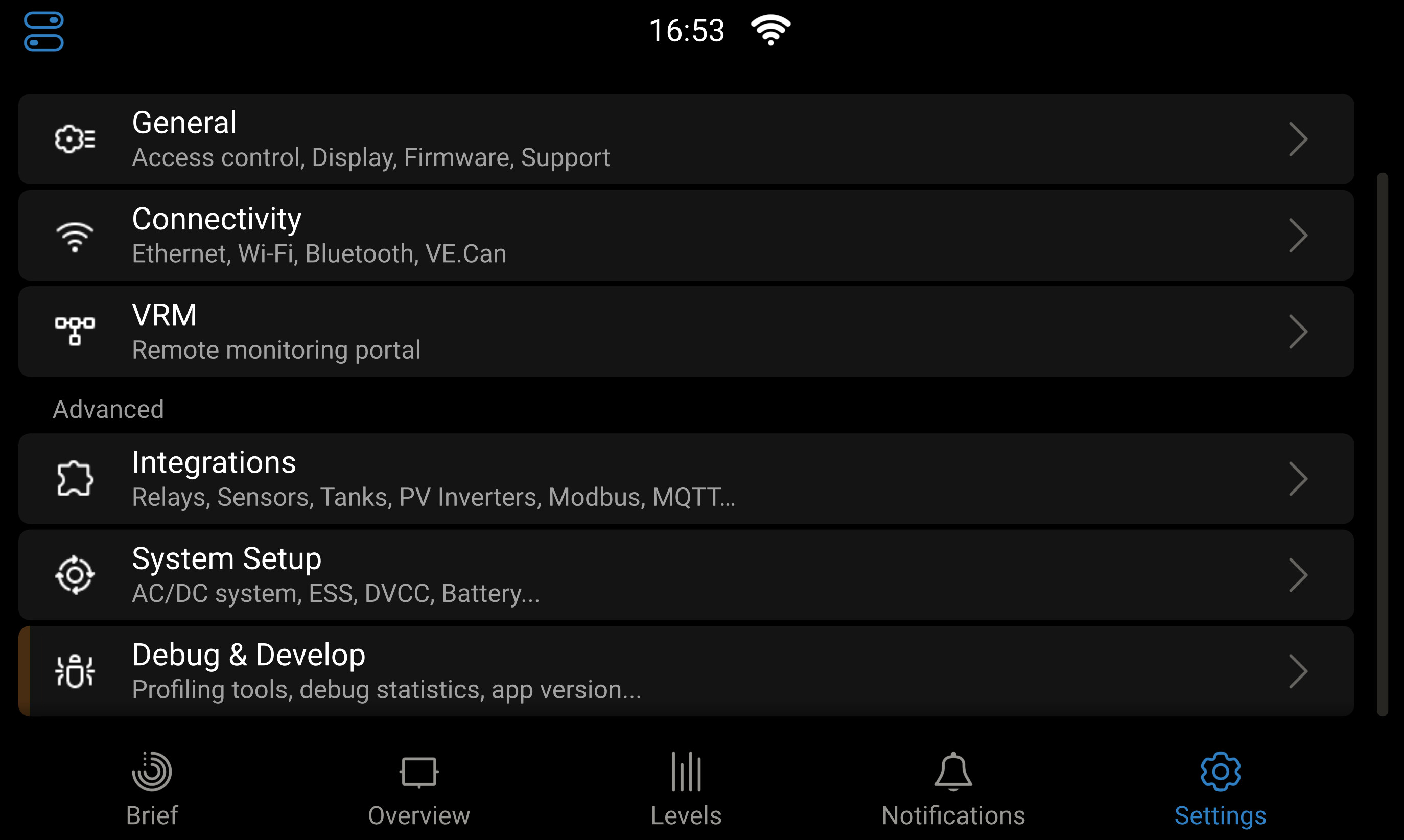The image size is (1404, 840).
Task: Click the Integrations puzzle piece icon
Action: point(75,479)
